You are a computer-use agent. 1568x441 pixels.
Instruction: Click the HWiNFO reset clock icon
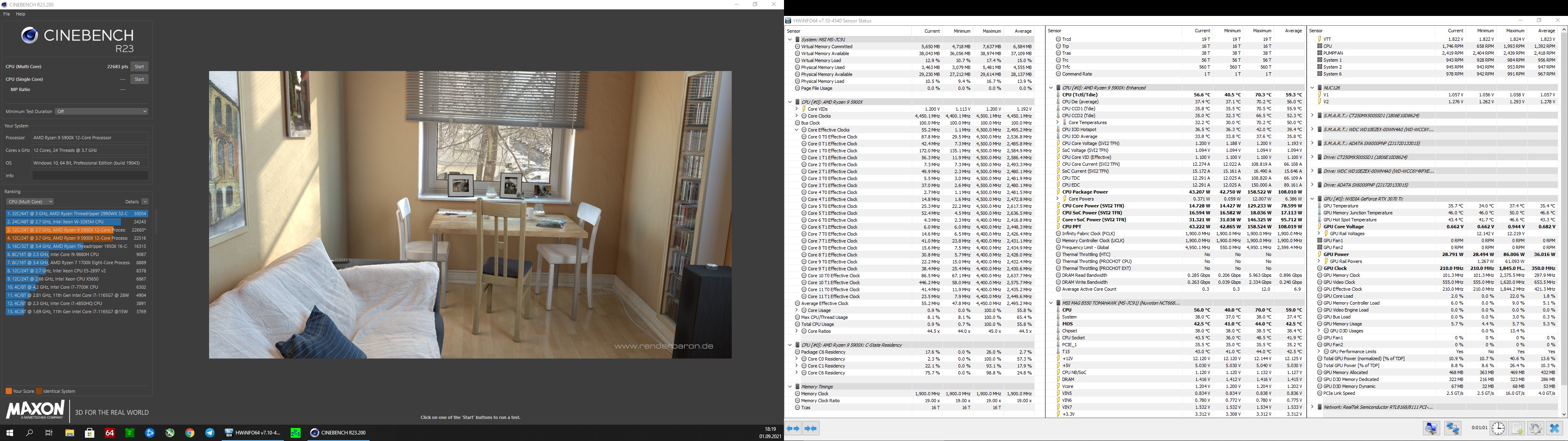pos(1498,429)
